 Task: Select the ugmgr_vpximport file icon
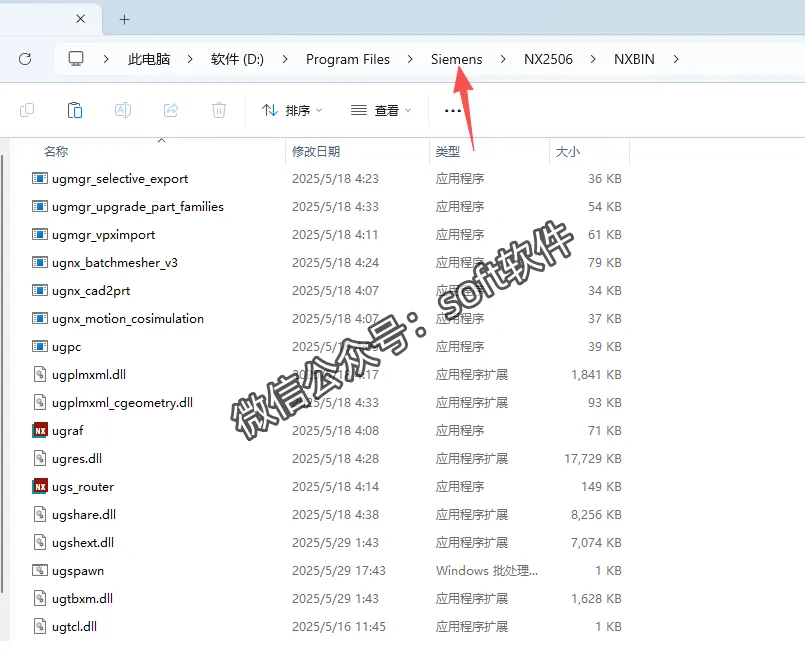click(x=40, y=235)
